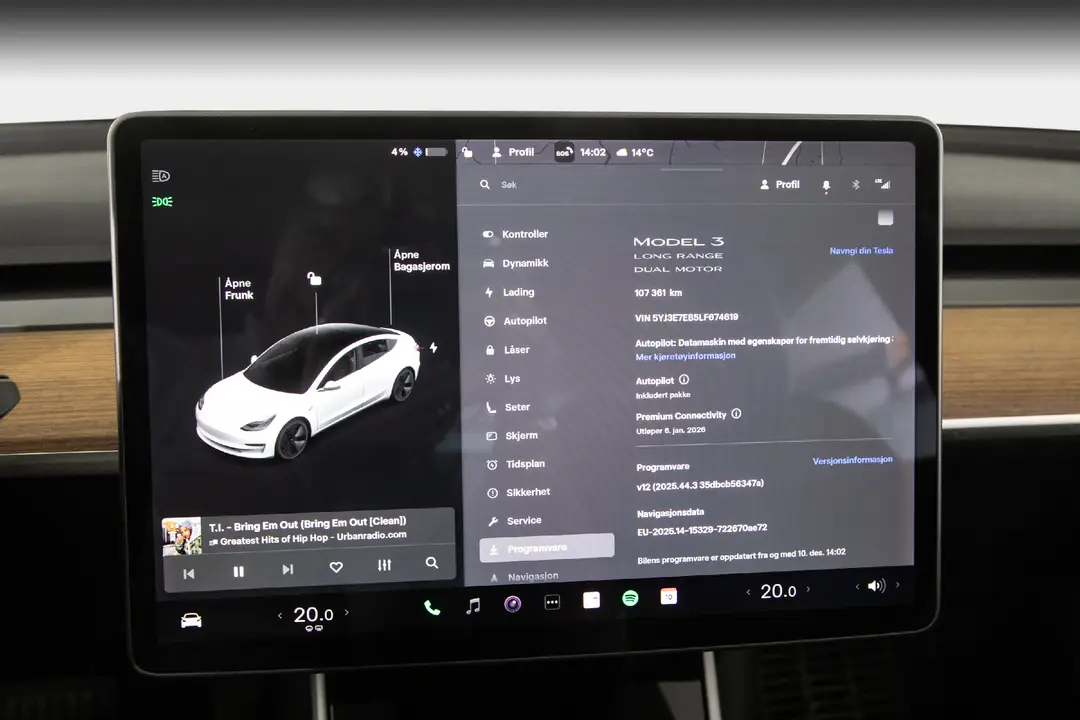This screenshot has height=720, width=1080.
Task: Tap the LTE signal strength icon
Action: [x=882, y=183]
